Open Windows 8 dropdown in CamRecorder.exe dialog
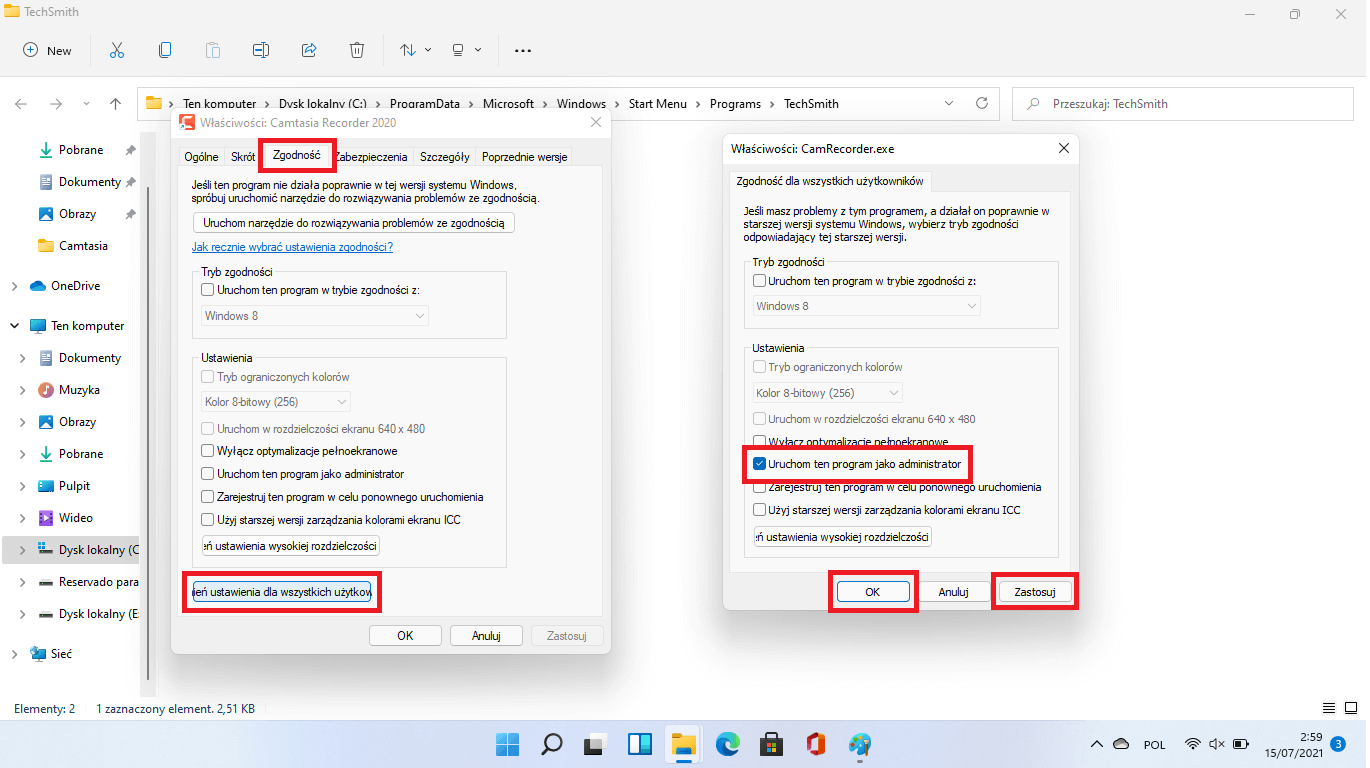This screenshot has height=768, width=1370. (867, 306)
